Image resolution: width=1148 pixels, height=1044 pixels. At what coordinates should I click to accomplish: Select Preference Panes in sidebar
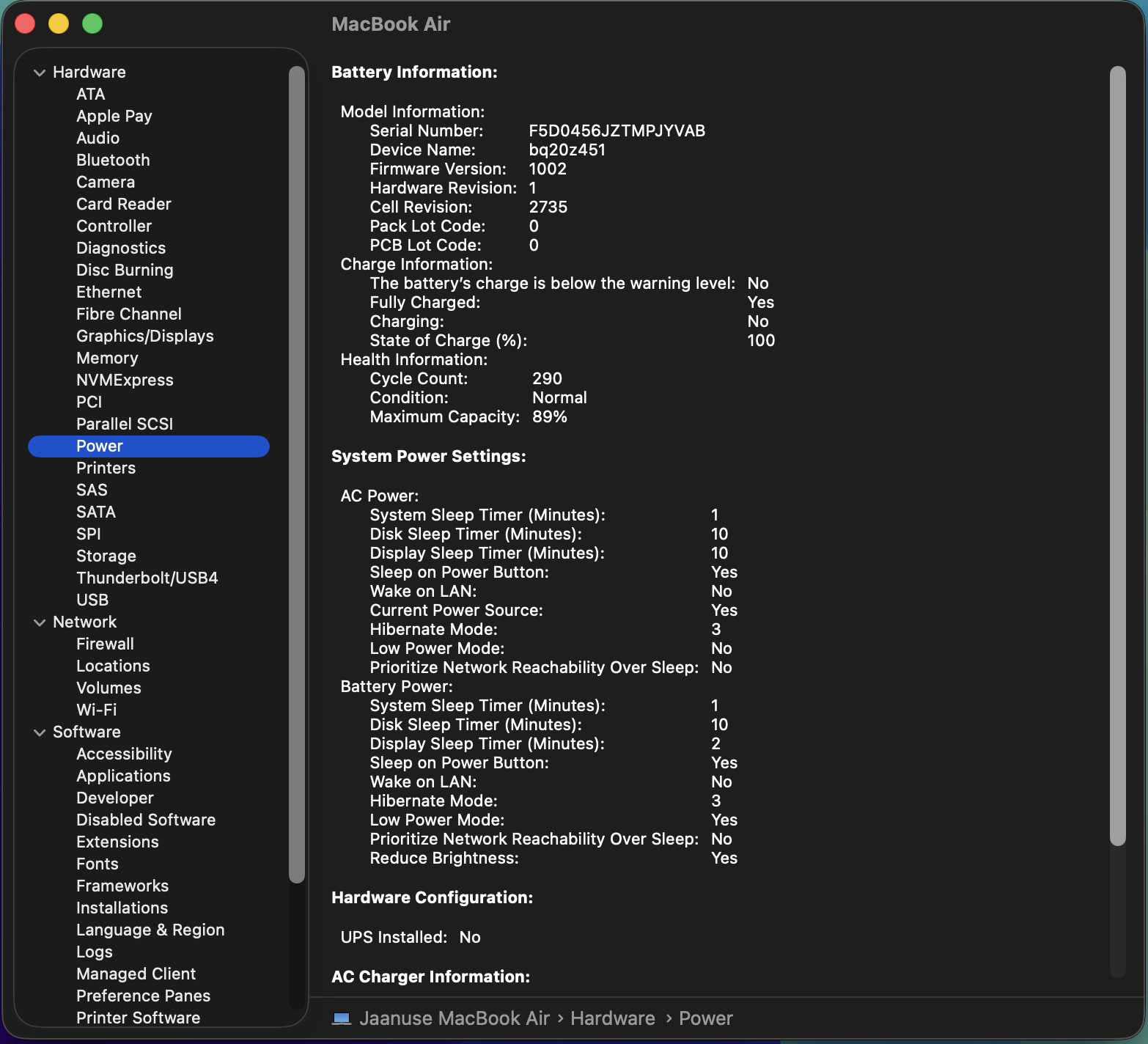coord(144,996)
